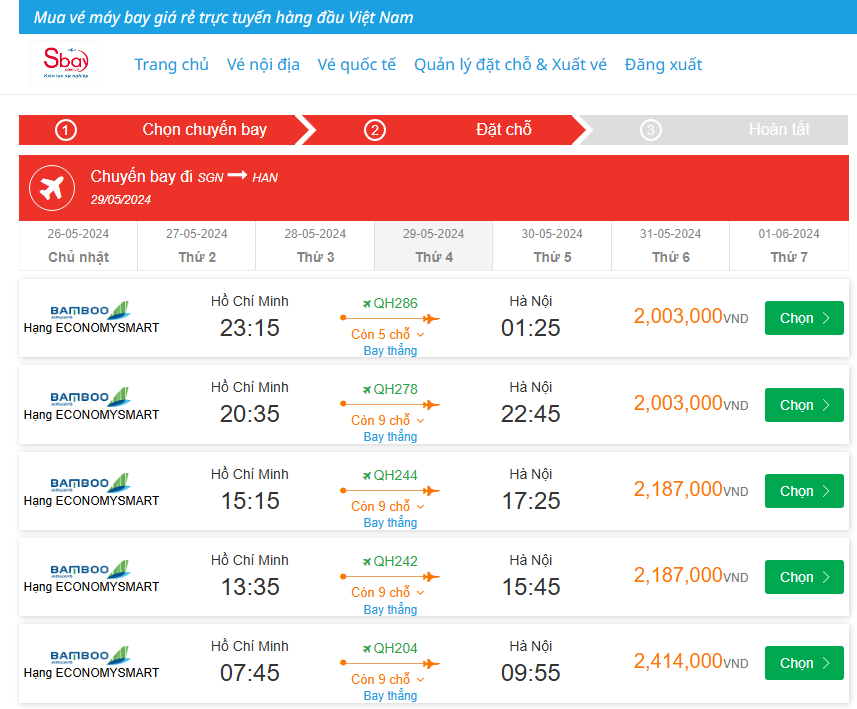The image size is (857, 709).
Task: Expand seat details 'Còn 5 chỗ' for QH286
Action: pos(388,334)
